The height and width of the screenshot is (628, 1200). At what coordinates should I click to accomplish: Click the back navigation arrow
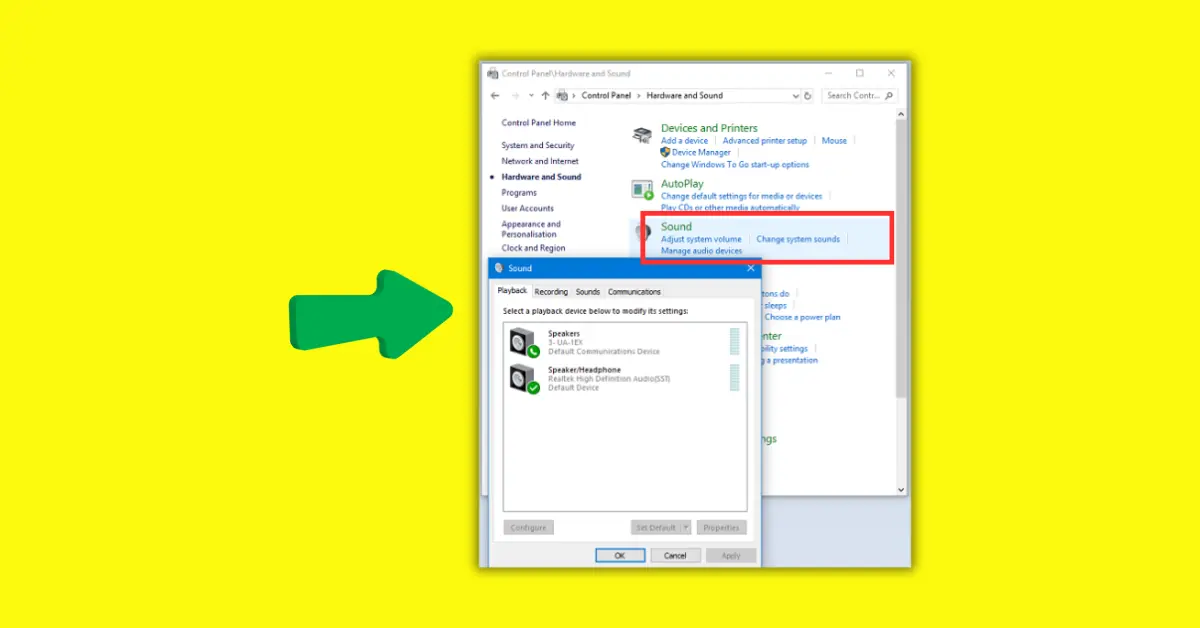pyautogui.click(x=495, y=95)
